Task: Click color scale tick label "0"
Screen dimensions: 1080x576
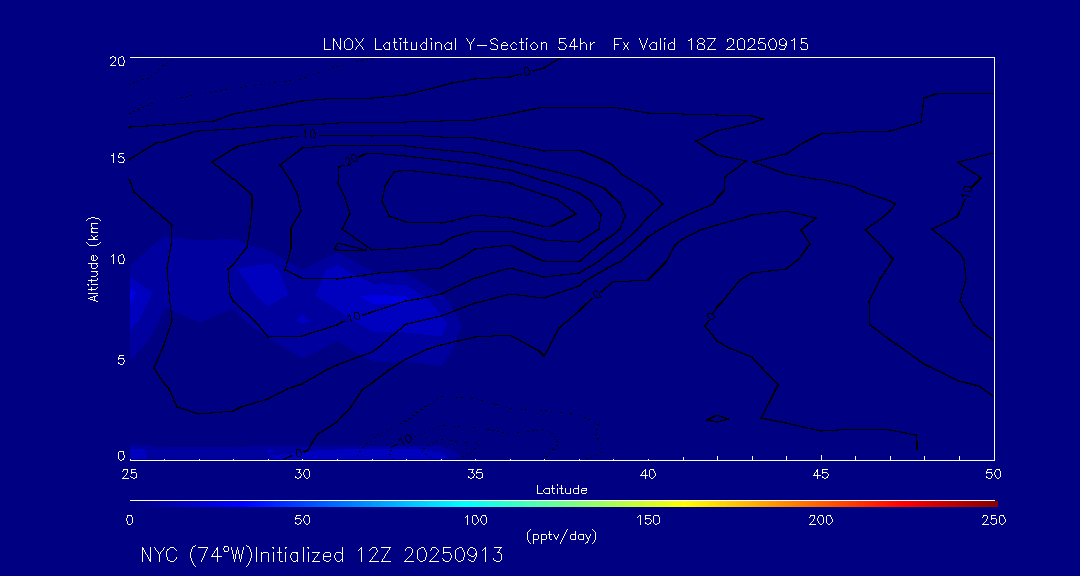Action: click(x=129, y=520)
